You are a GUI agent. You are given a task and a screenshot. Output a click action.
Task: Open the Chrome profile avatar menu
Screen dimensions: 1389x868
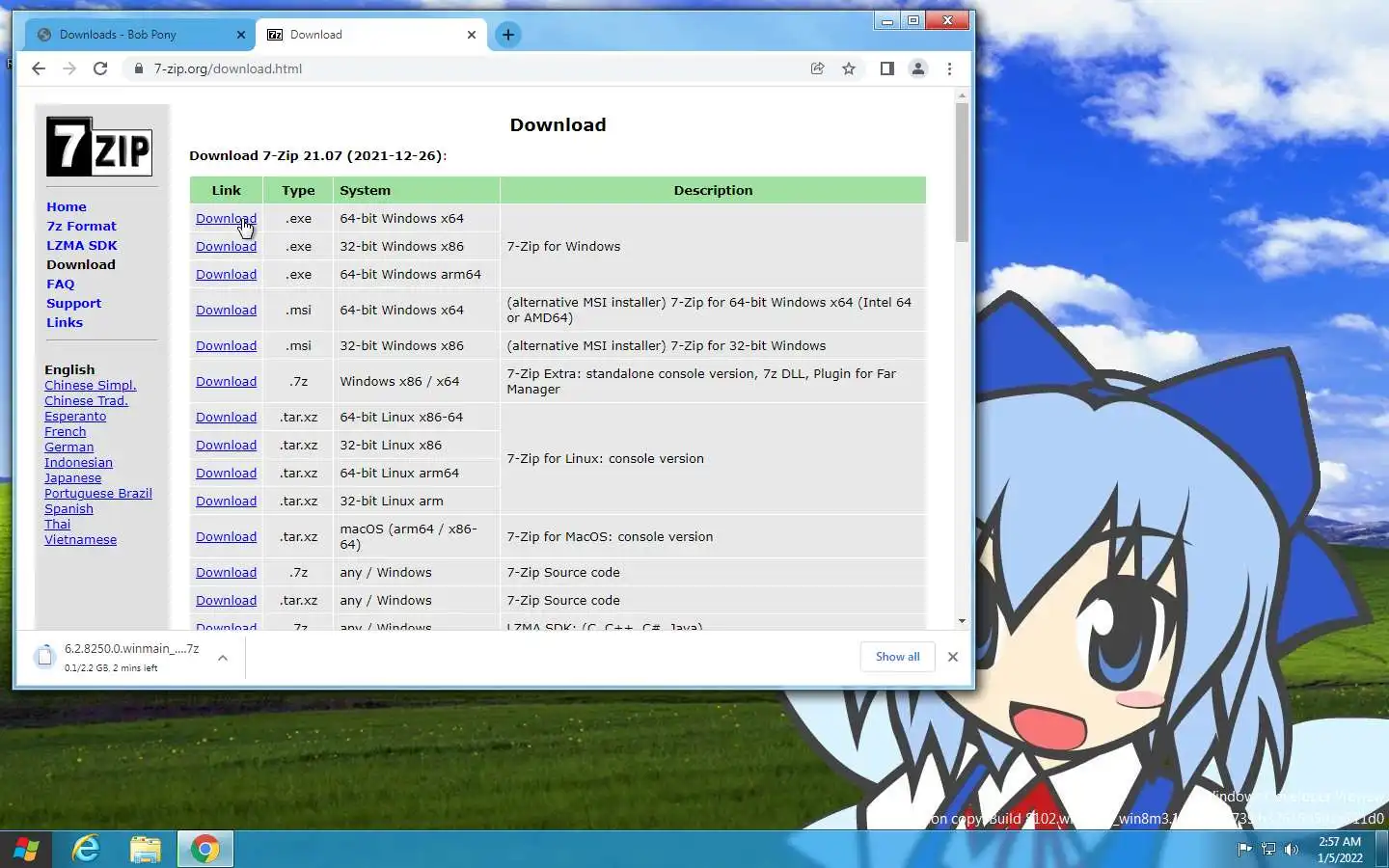tap(918, 68)
